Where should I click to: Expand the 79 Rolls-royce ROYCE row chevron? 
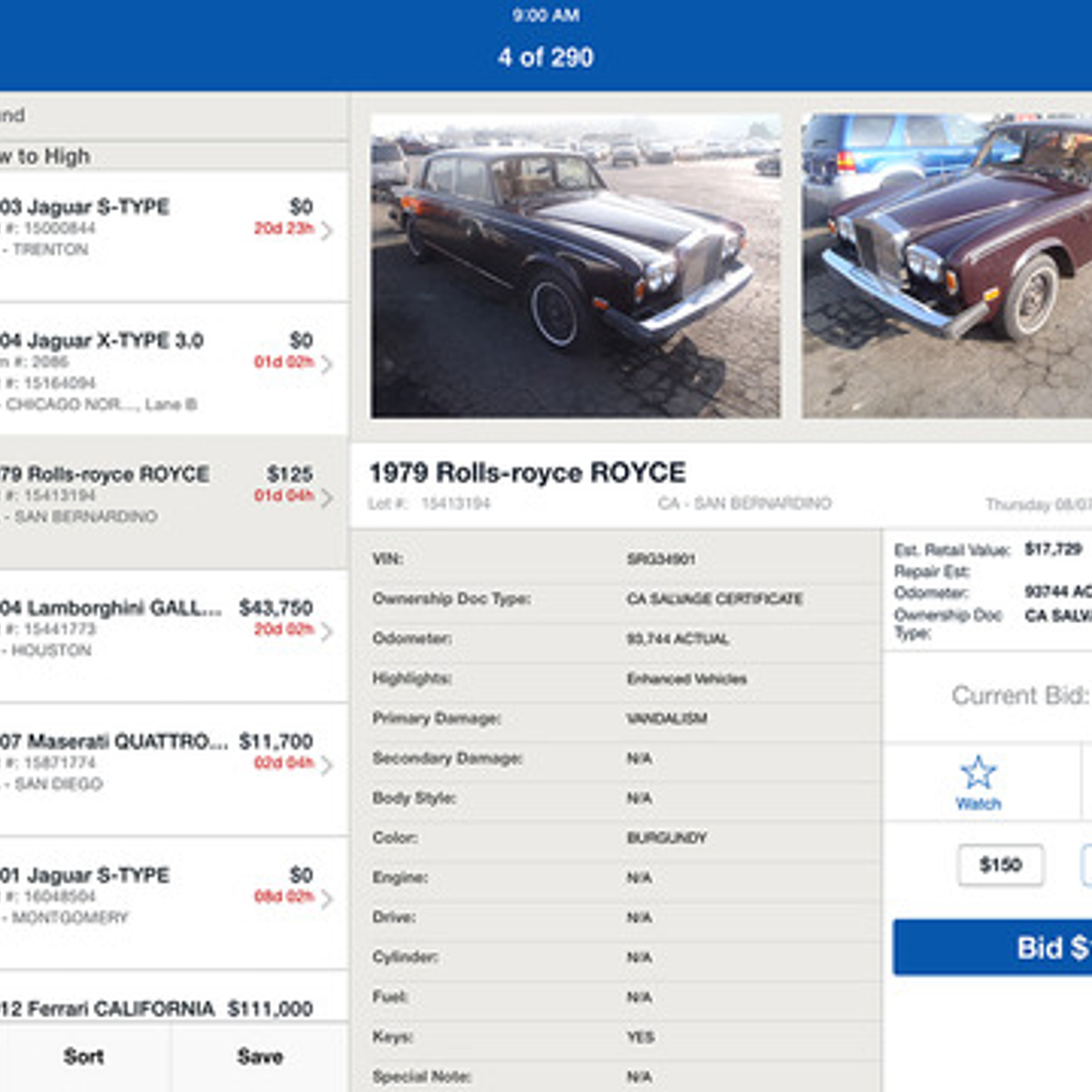tap(327, 498)
